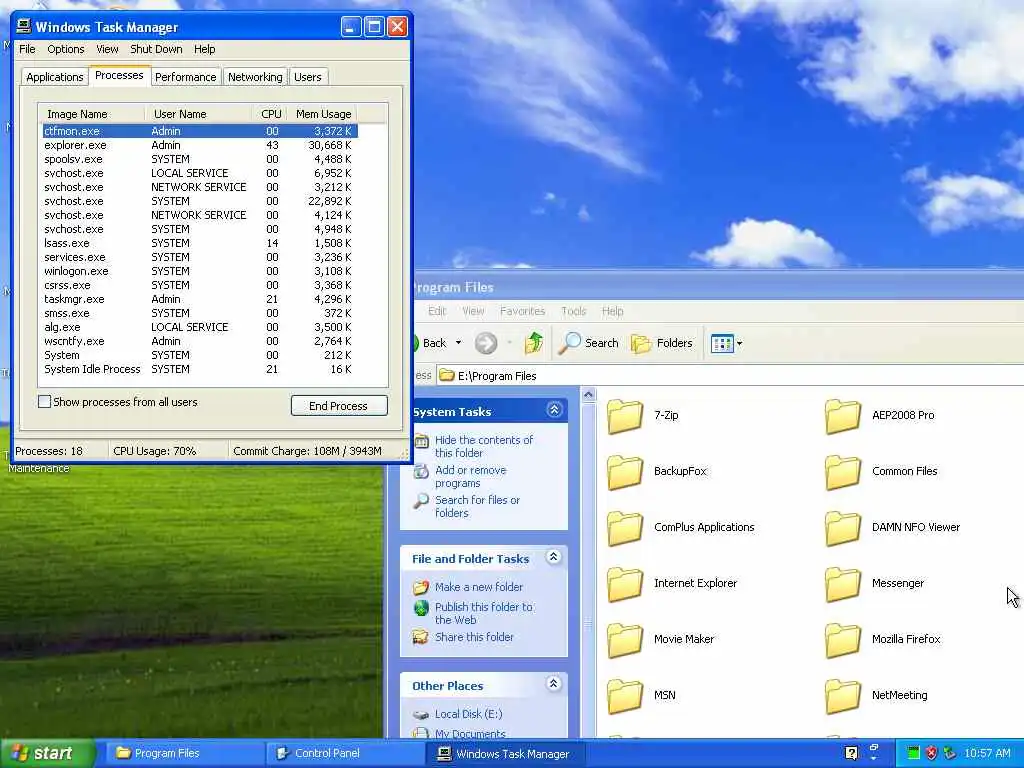
Task: Click the Up folder icon in Program Files
Action: (534, 343)
